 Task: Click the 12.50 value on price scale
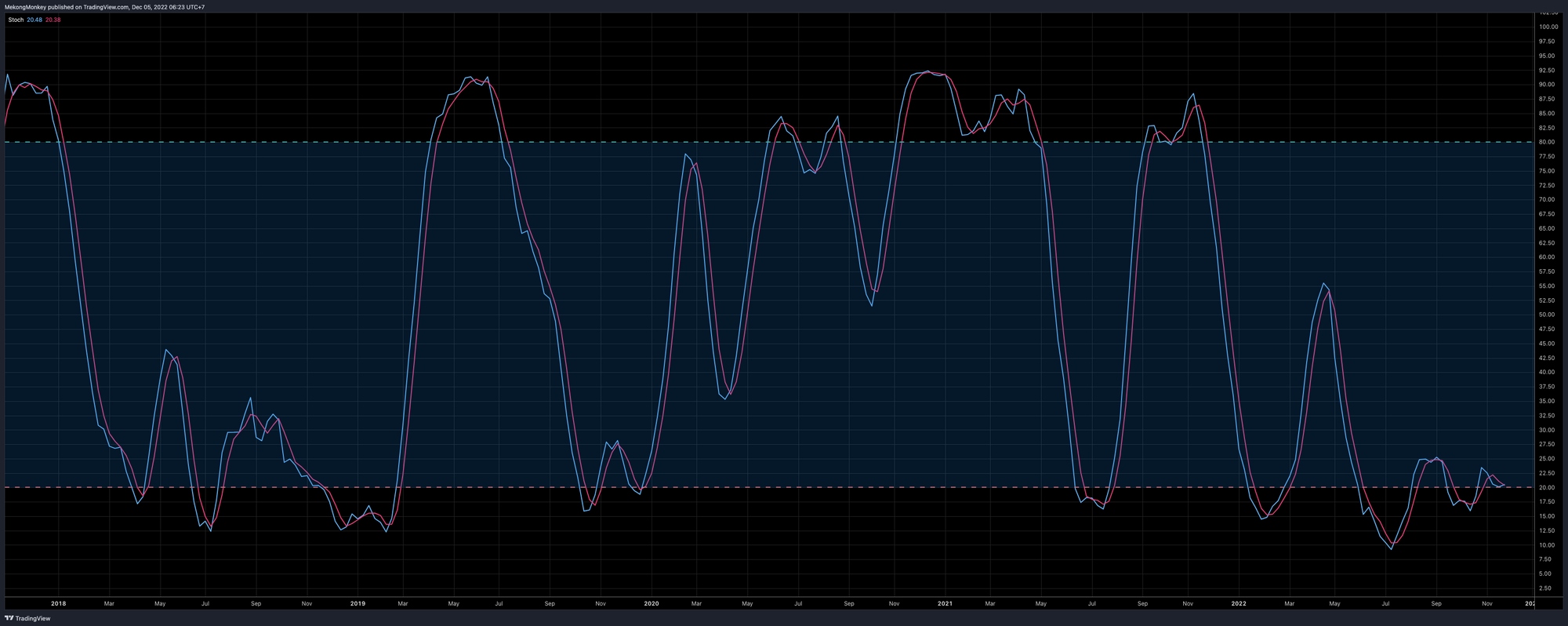pos(1547,530)
